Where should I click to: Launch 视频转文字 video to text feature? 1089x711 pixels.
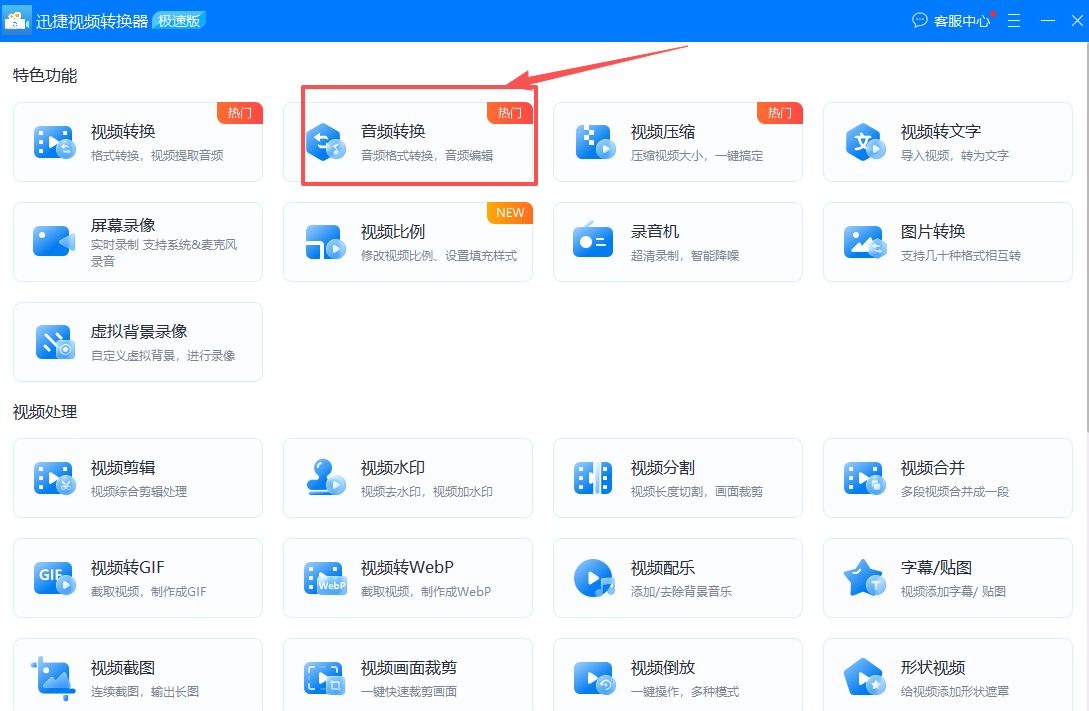coord(948,141)
